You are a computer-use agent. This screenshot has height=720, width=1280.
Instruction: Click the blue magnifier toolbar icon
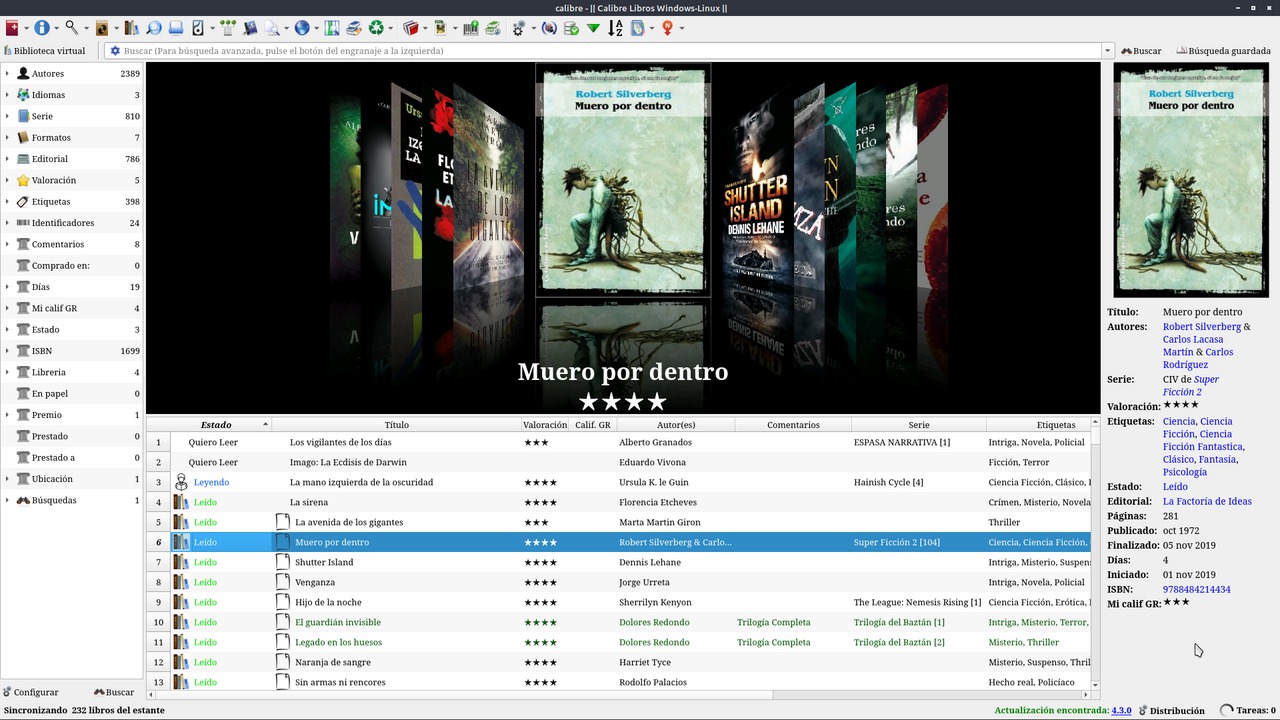click(x=154, y=28)
